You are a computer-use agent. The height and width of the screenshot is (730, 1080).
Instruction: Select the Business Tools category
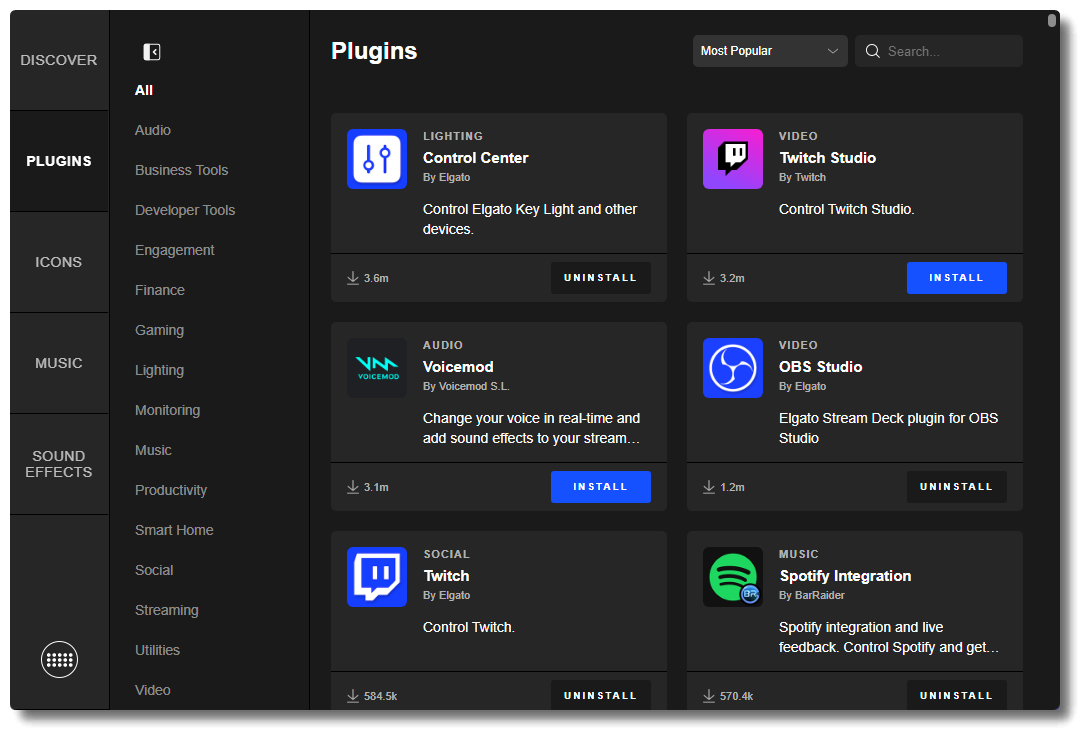tap(182, 170)
